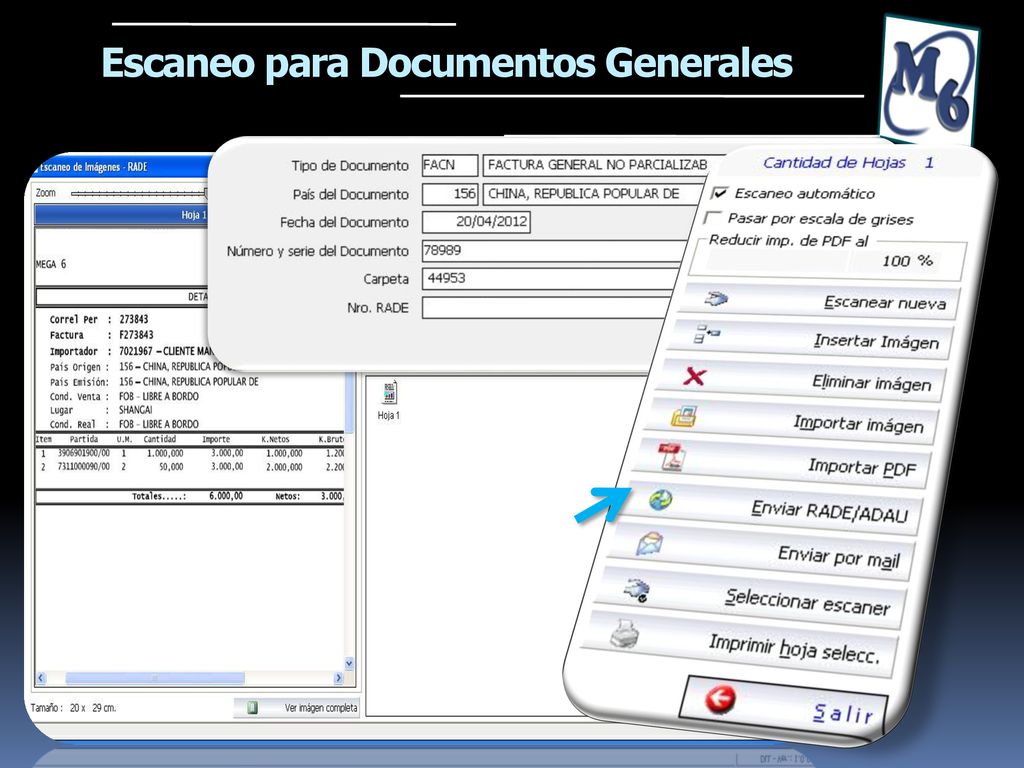Click partida 3906901900/00 in scanned table
The height and width of the screenshot is (768, 1024).
[84, 453]
